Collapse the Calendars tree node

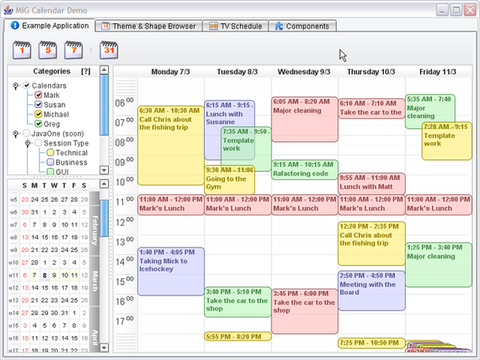pyautogui.click(x=15, y=86)
